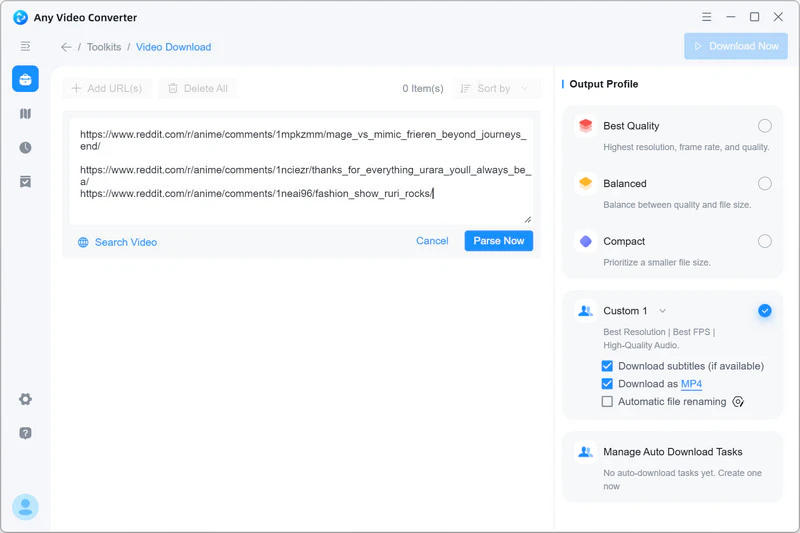Viewport: 800px width, 533px height.
Task: Uncheck Download subtitles (if available)
Action: [607, 366]
